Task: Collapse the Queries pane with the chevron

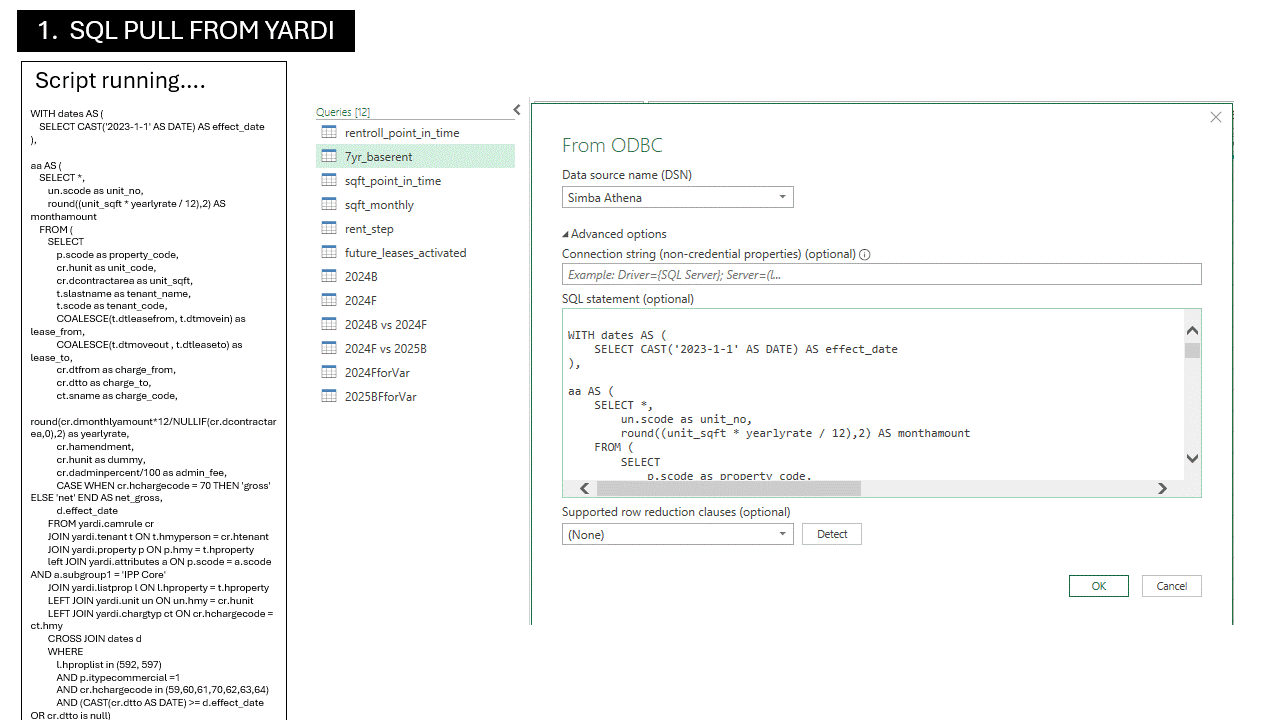Action: 517,110
